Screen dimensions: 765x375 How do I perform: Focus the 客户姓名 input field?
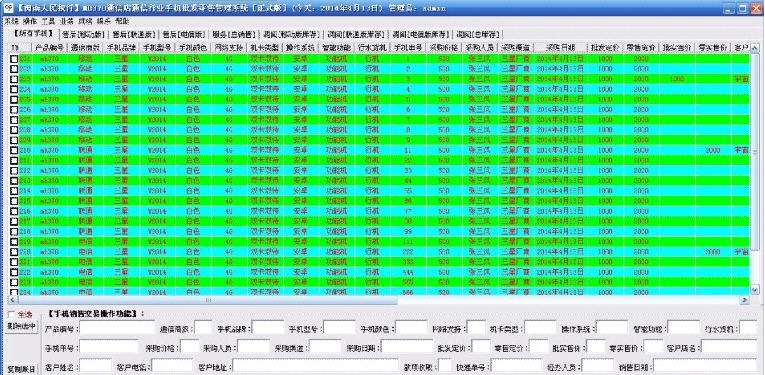coord(95,366)
